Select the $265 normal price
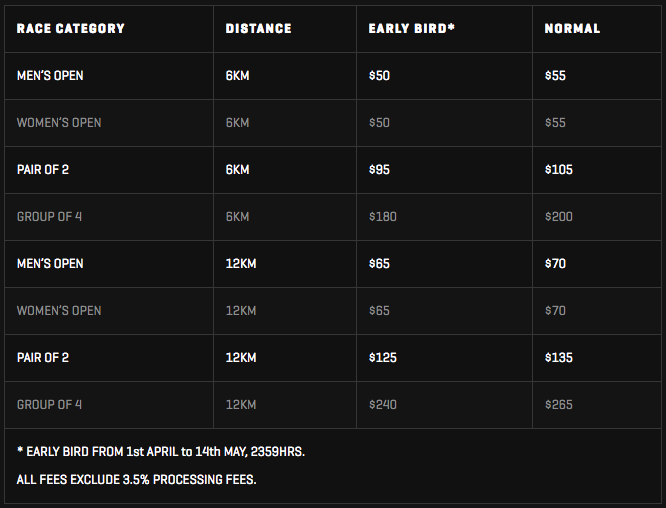 tap(559, 404)
